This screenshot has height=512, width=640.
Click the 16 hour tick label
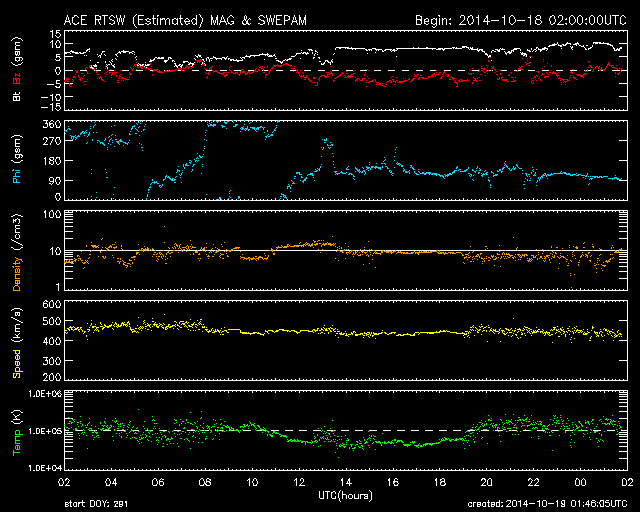[393, 483]
